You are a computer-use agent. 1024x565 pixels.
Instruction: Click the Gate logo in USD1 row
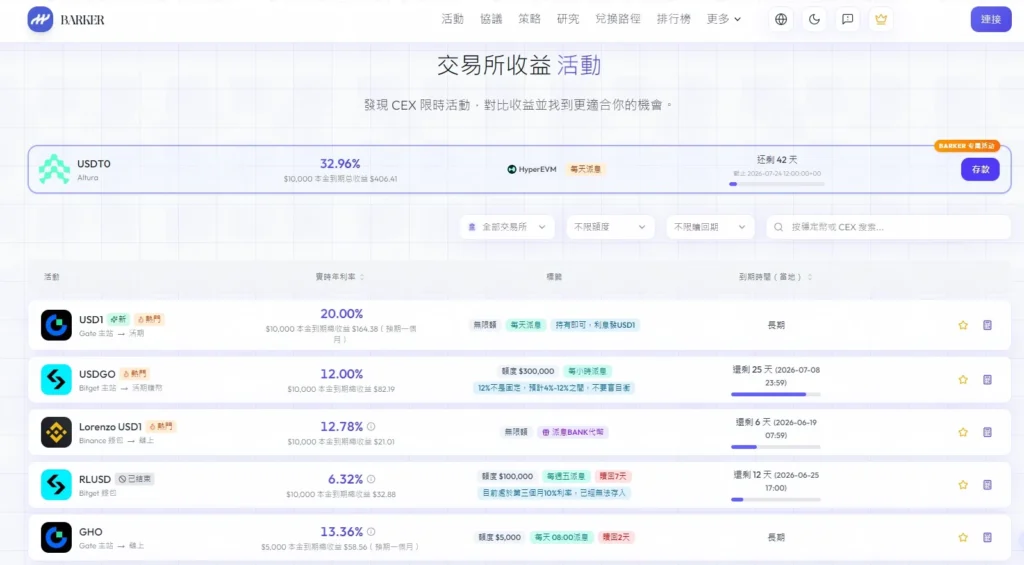point(56,325)
